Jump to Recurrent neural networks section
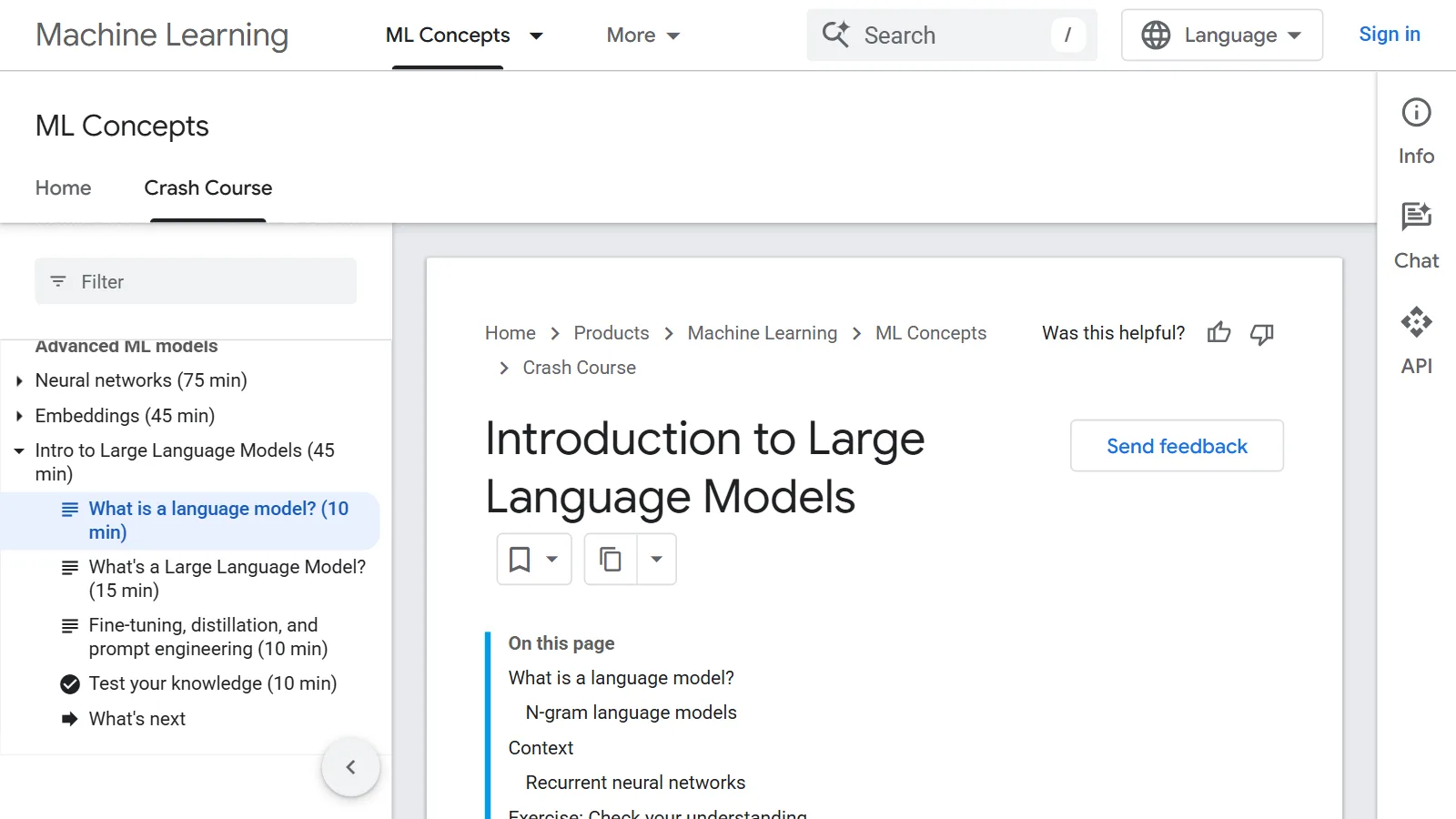The image size is (1456, 819). pyautogui.click(x=635, y=783)
